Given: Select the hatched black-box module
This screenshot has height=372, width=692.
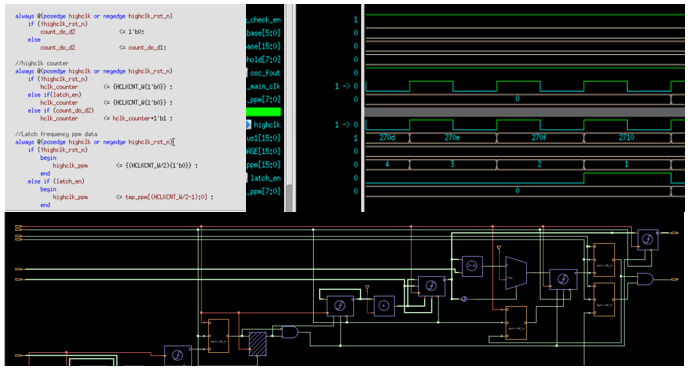Looking at the screenshot, I should click(258, 344).
